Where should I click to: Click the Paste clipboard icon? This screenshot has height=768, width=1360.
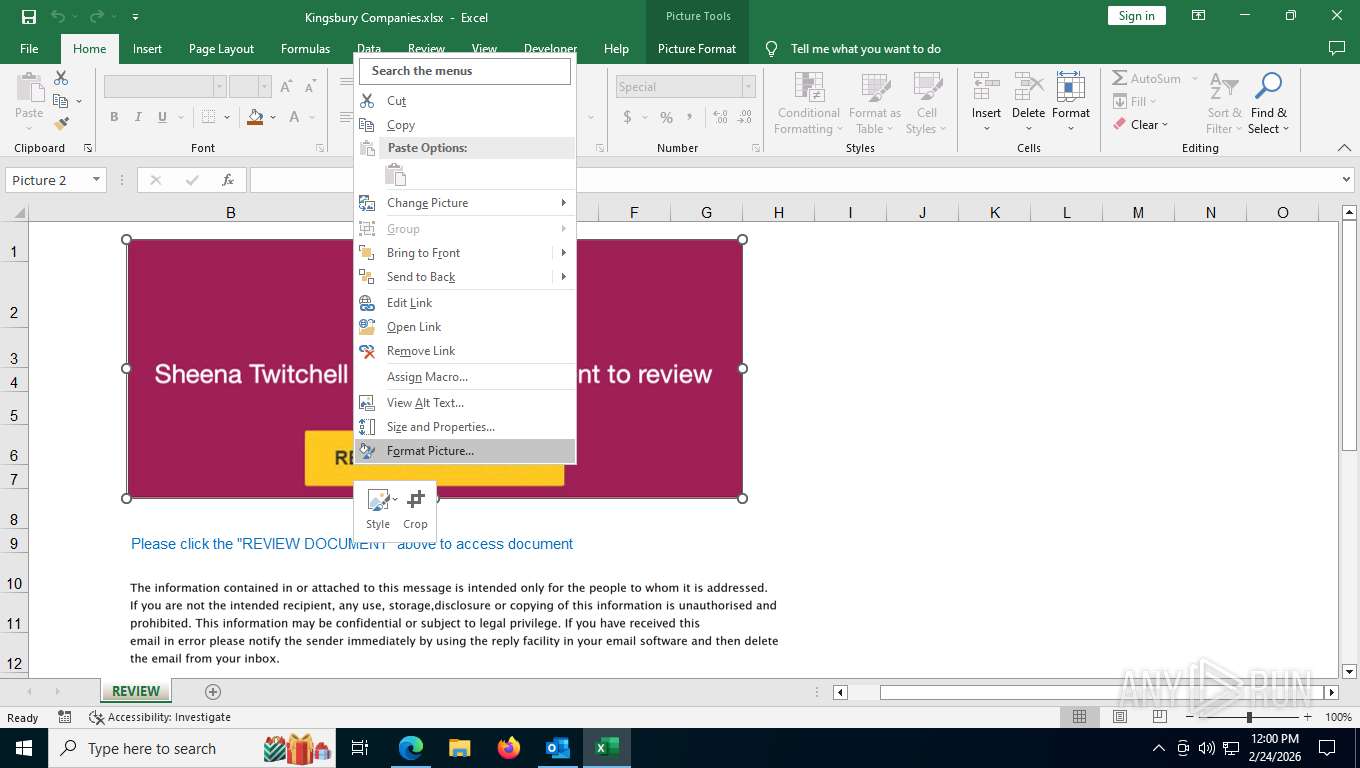click(x=29, y=88)
